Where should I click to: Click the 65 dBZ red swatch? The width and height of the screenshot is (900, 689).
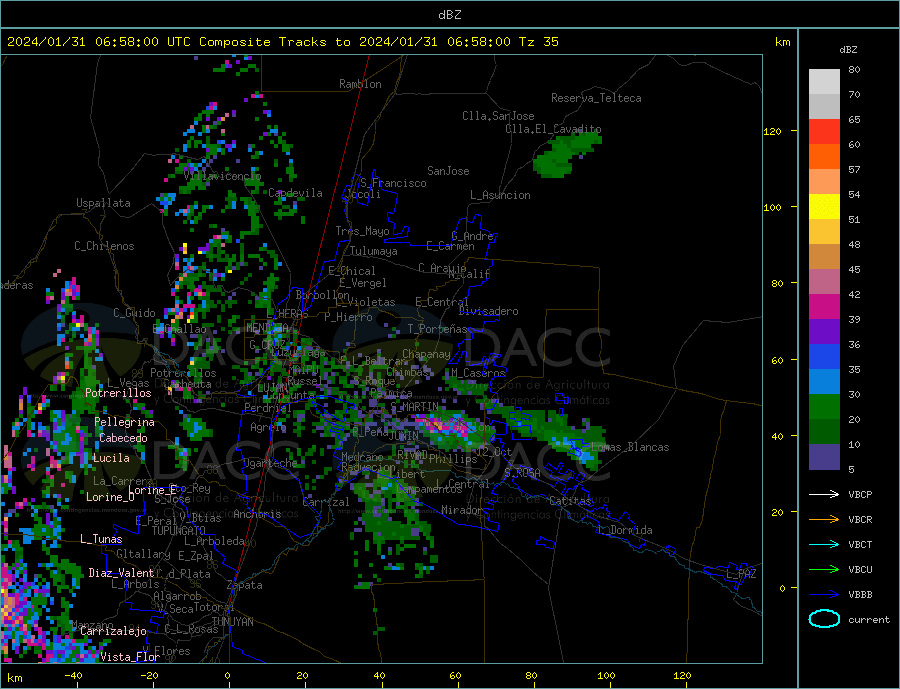(x=824, y=131)
